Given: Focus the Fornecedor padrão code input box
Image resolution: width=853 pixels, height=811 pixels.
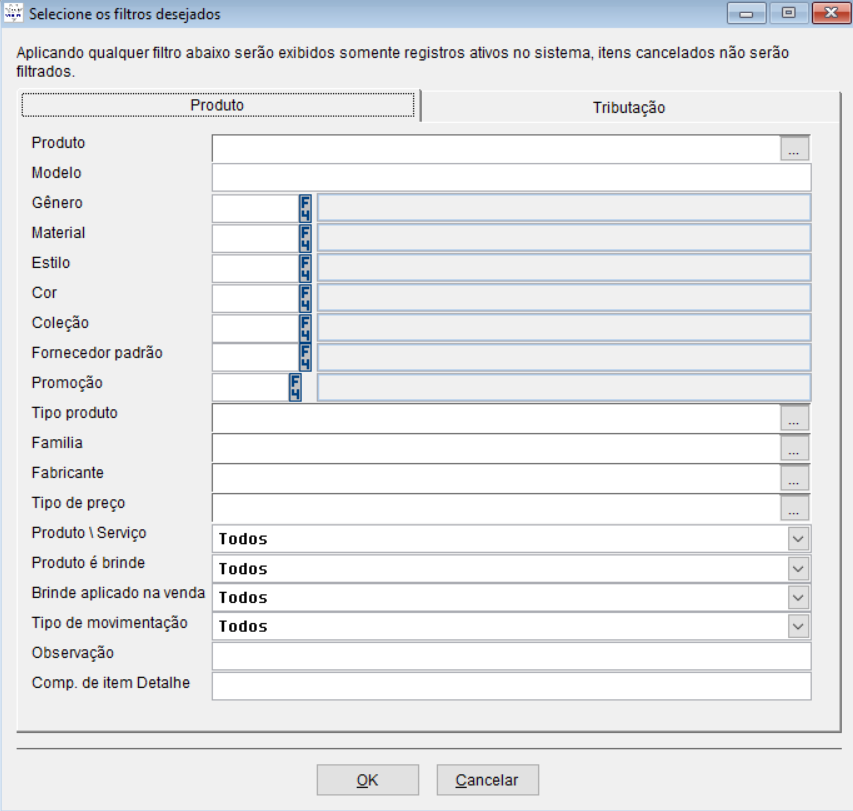Looking at the screenshot, I should coord(255,357).
